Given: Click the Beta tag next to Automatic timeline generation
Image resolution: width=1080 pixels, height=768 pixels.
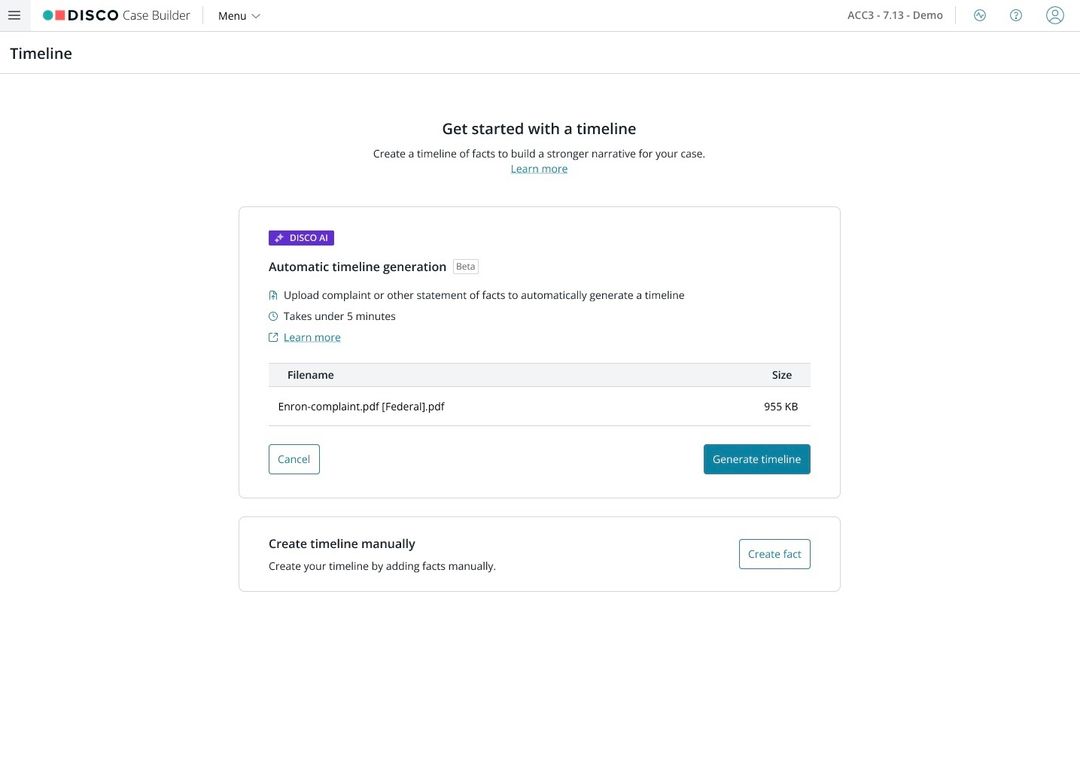Looking at the screenshot, I should [465, 264].
